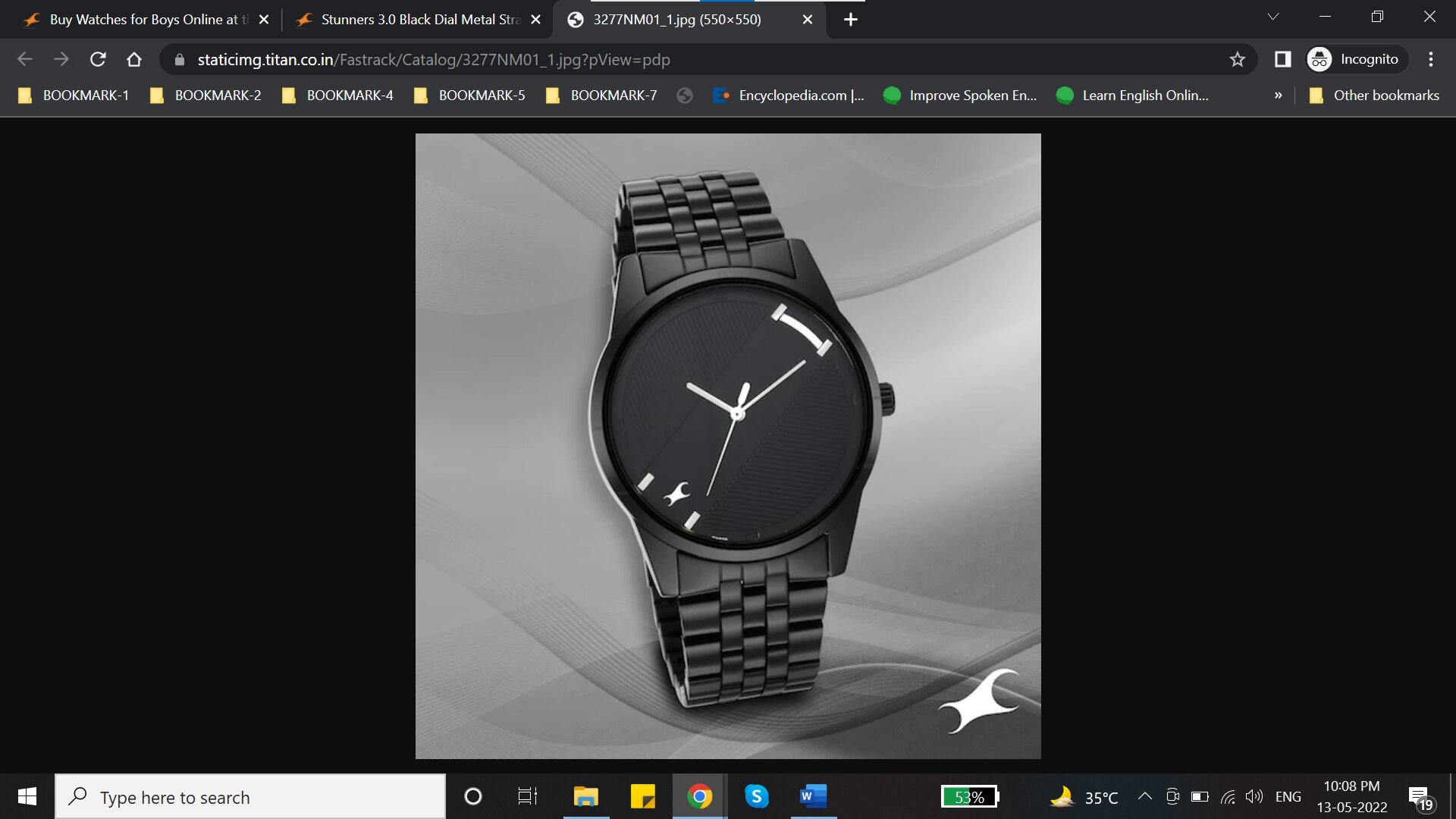Reload the current page
The width and height of the screenshot is (1456, 819).
(98, 59)
